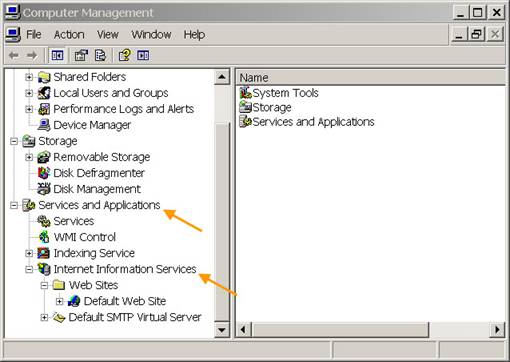This screenshot has width=510, height=362.
Task: Select the Device Manager tree label
Action: pos(92,125)
